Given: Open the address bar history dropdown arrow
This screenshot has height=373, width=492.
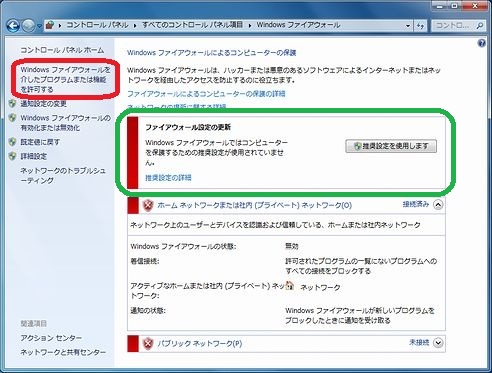Looking at the screenshot, I should point(408,26).
